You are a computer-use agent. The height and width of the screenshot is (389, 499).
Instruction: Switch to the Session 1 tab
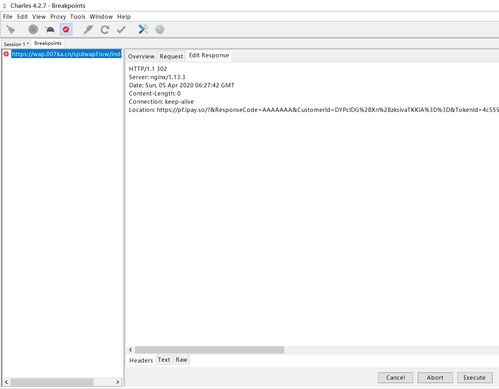[15, 44]
